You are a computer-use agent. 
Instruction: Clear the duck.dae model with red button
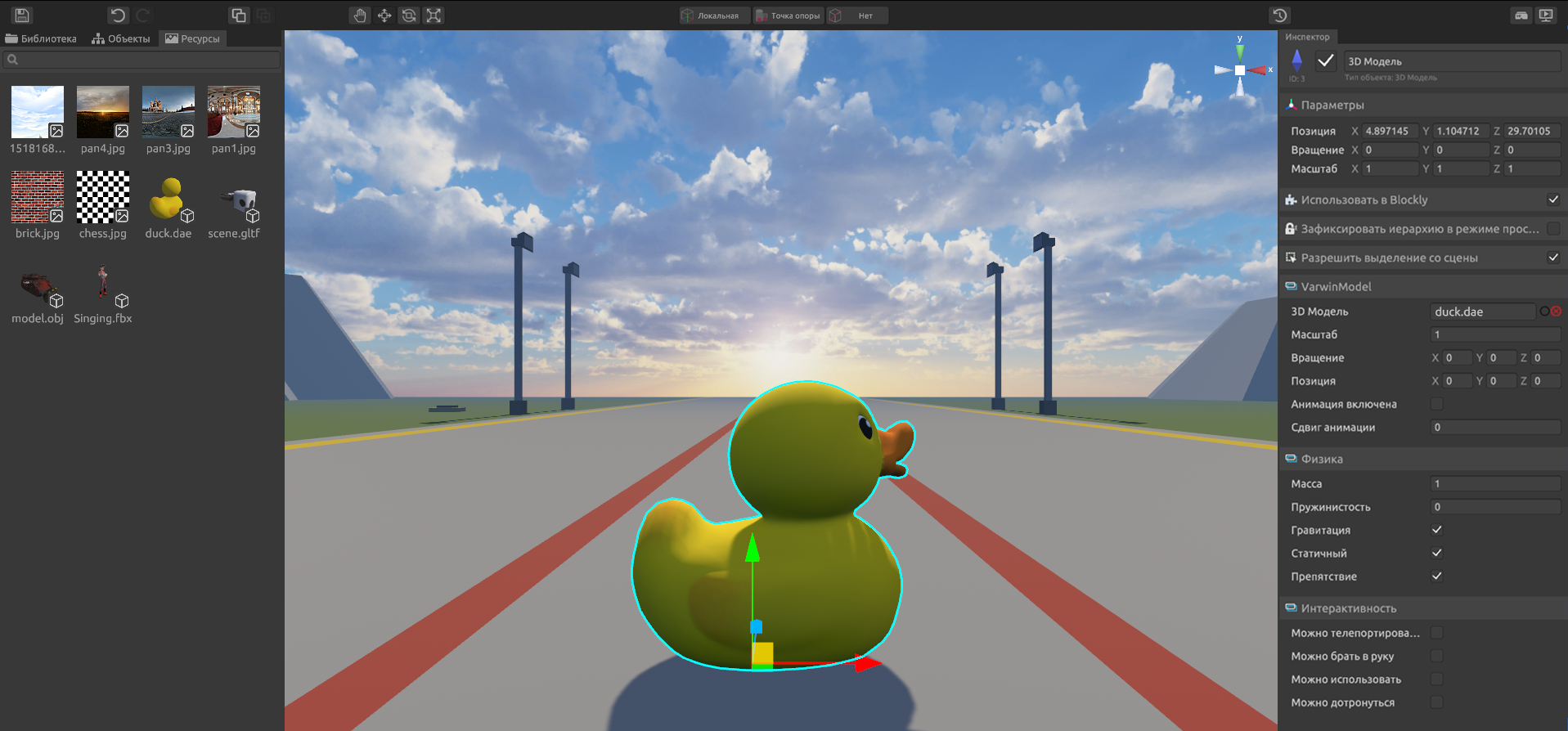(x=1557, y=312)
